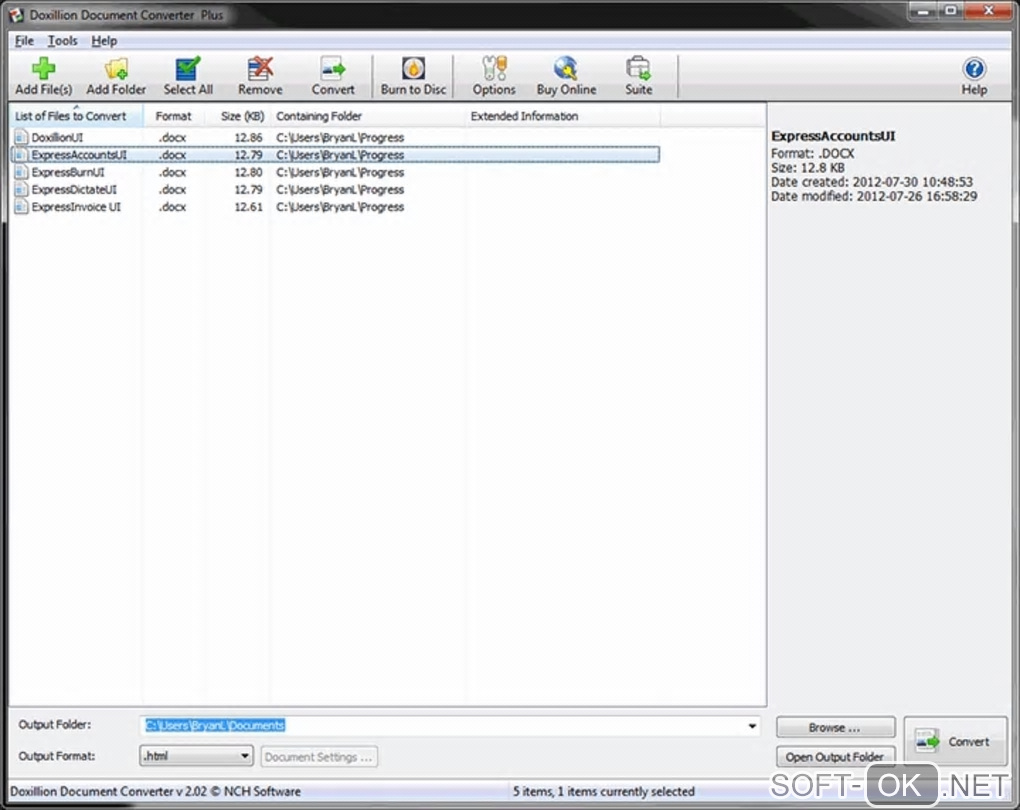1020x810 pixels.
Task: Click the ExpressAccountsUI heading in info panel
Action: [x=833, y=136]
